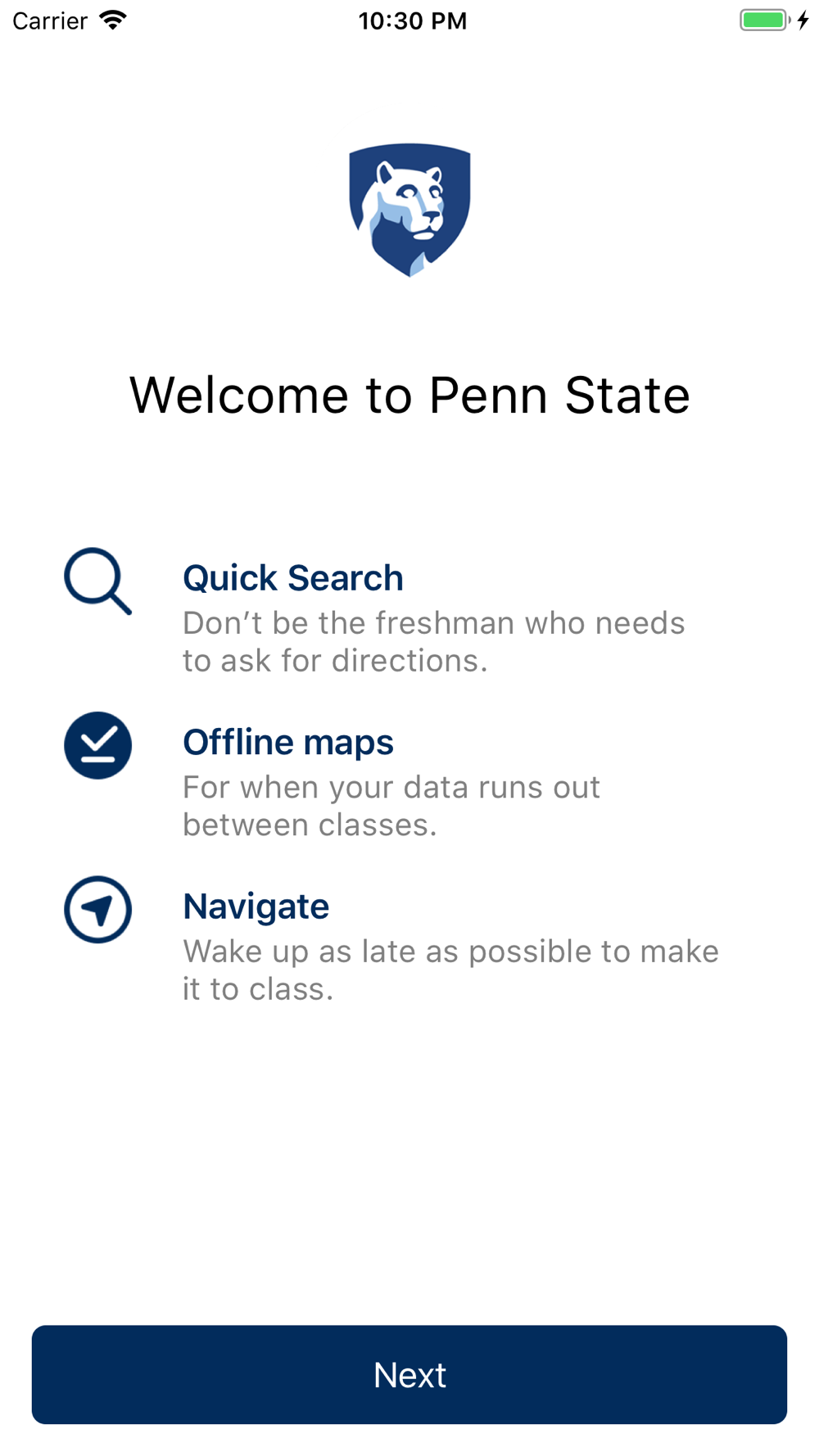The width and height of the screenshot is (819, 1456).
Task: Select the Offline maps heading
Action: coord(288,742)
